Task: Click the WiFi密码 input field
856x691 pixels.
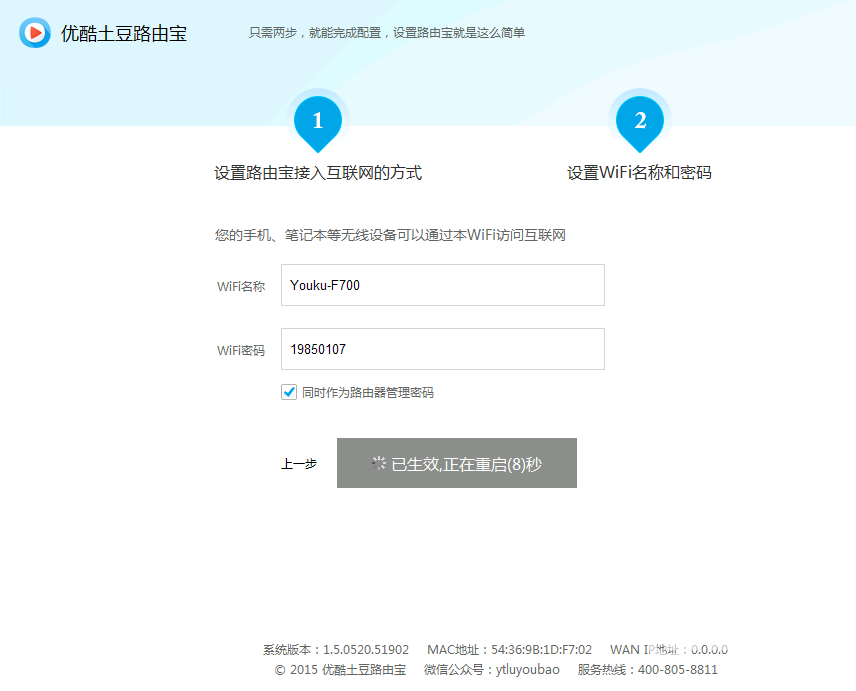Action: (443, 349)
